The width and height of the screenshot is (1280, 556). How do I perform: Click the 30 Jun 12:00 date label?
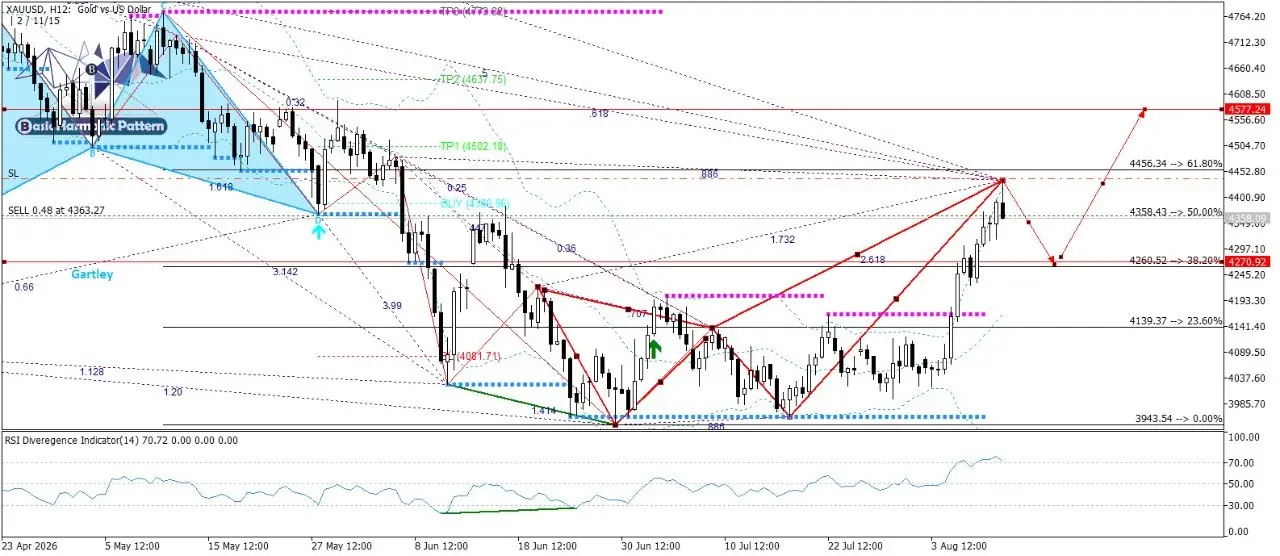click(651, 546)
